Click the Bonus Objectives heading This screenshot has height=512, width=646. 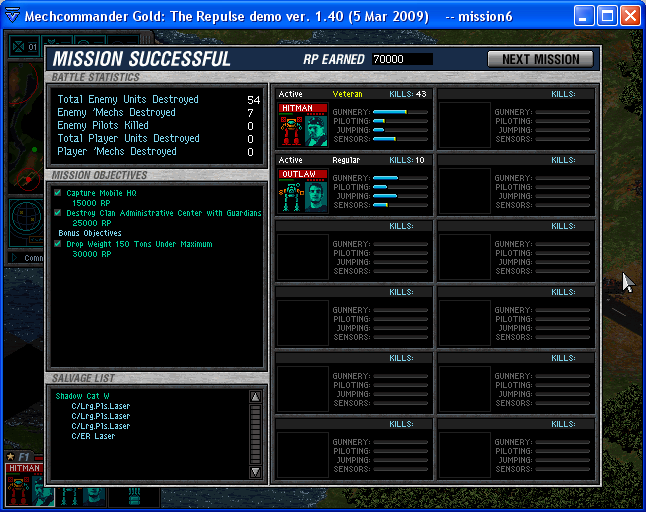point(90,233)
